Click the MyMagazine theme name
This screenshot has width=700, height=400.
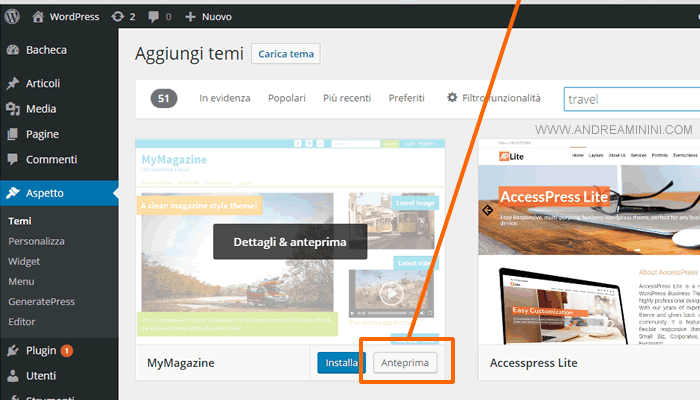[180, 363]
